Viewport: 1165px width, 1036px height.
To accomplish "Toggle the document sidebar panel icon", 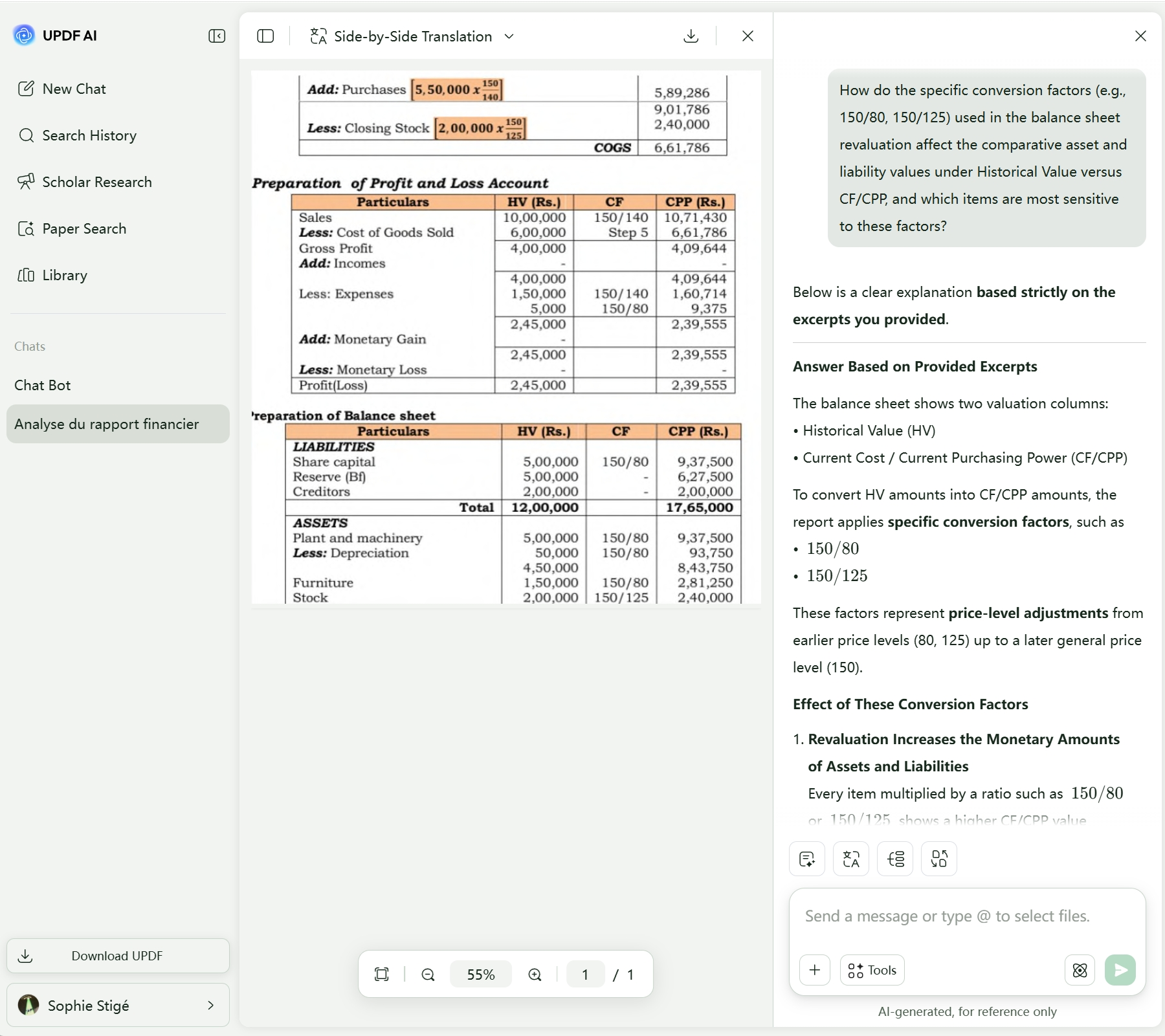I will click(265, 36).
